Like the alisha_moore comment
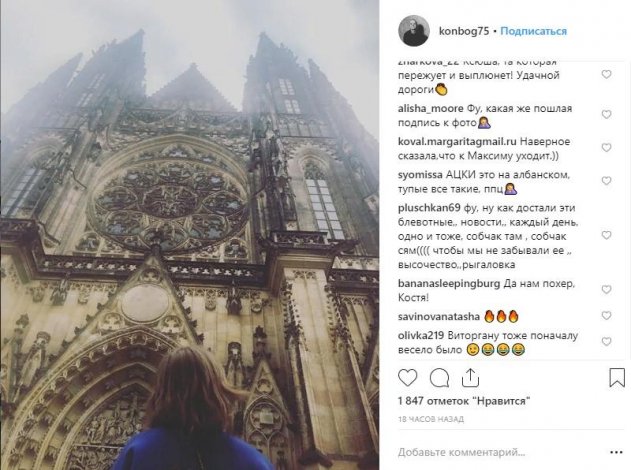The width and height of the screenshot is (631, 470). click(606, 115)
